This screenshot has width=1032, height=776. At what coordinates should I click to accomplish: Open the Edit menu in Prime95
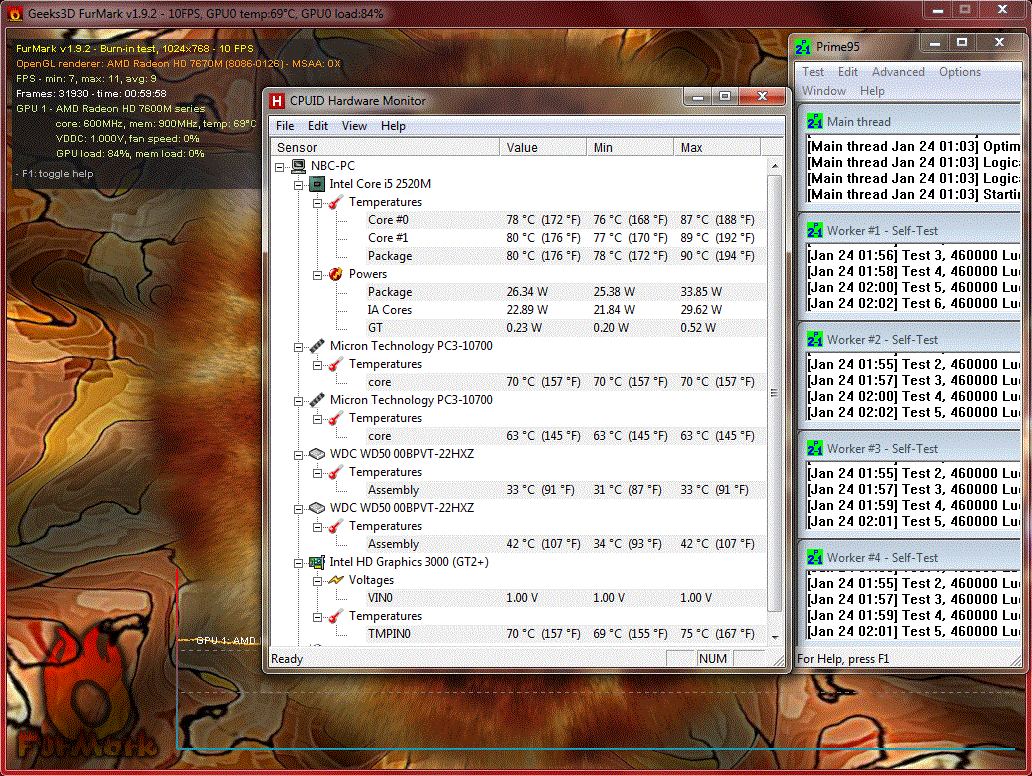[x=848, y=72]
